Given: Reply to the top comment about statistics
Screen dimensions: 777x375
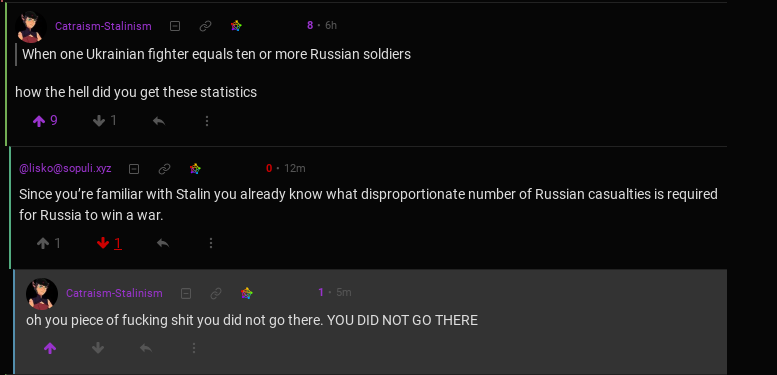Looking at the screenshot, I should 159,121.
